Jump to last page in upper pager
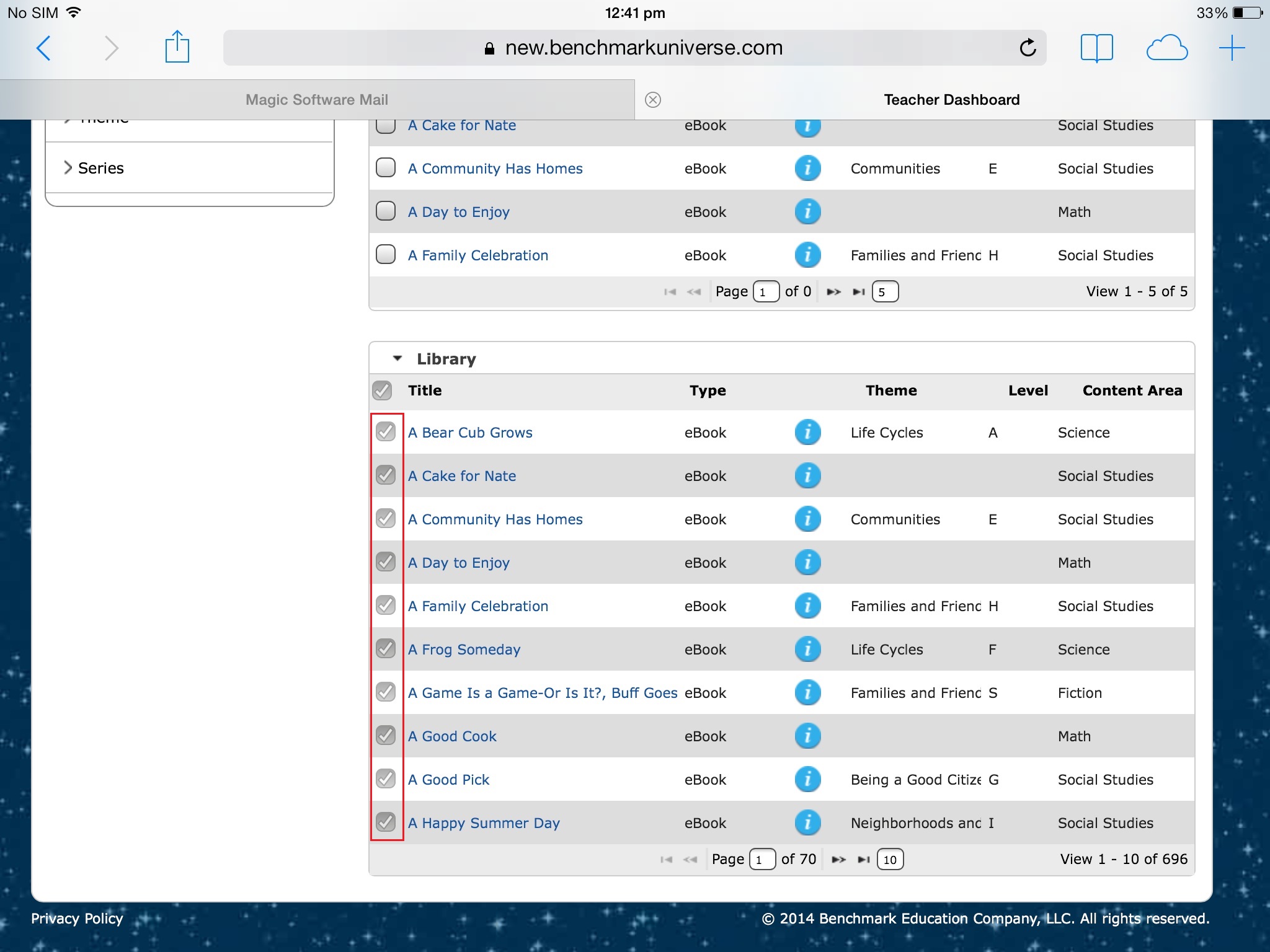 [859, 291]
